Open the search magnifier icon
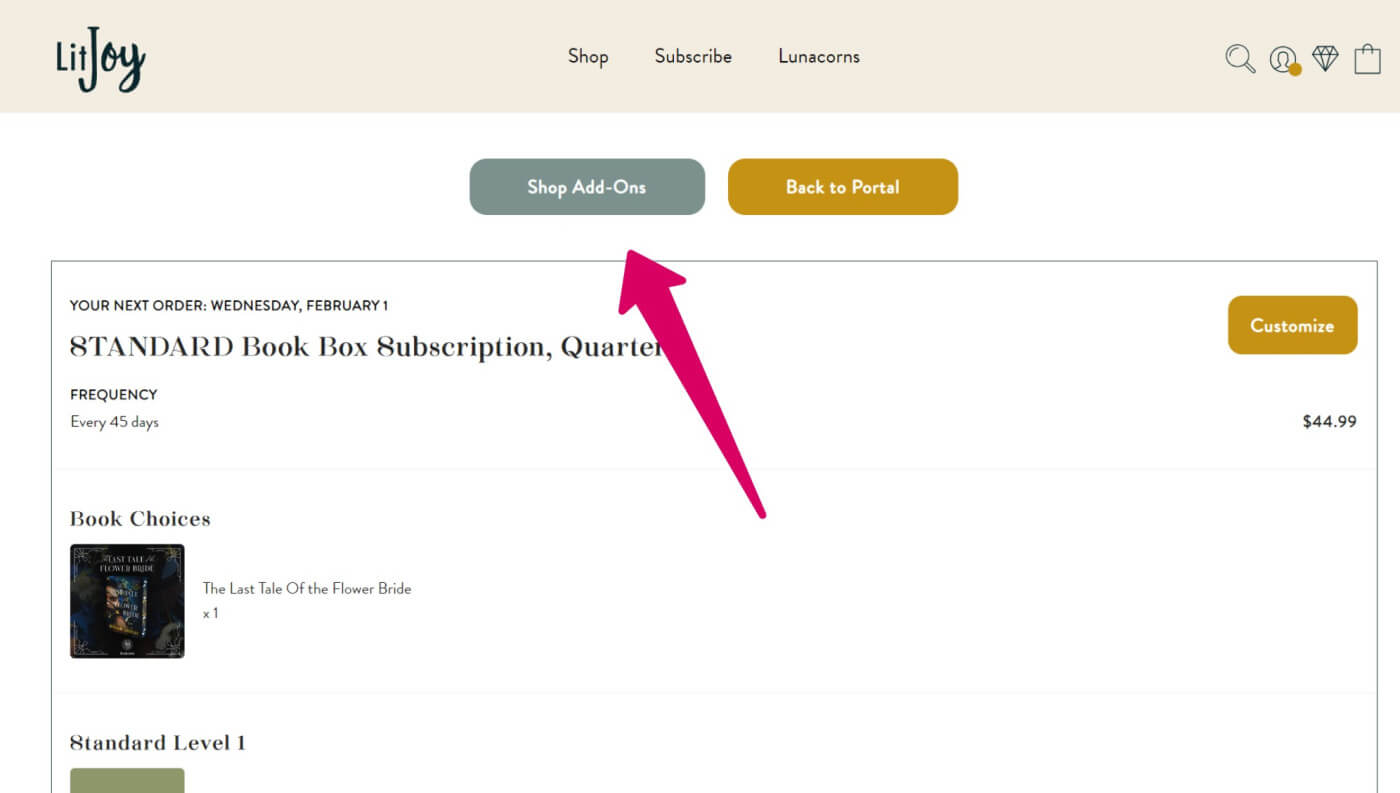The width and height of the screenshot is (1400, 793). [1240, 58]
